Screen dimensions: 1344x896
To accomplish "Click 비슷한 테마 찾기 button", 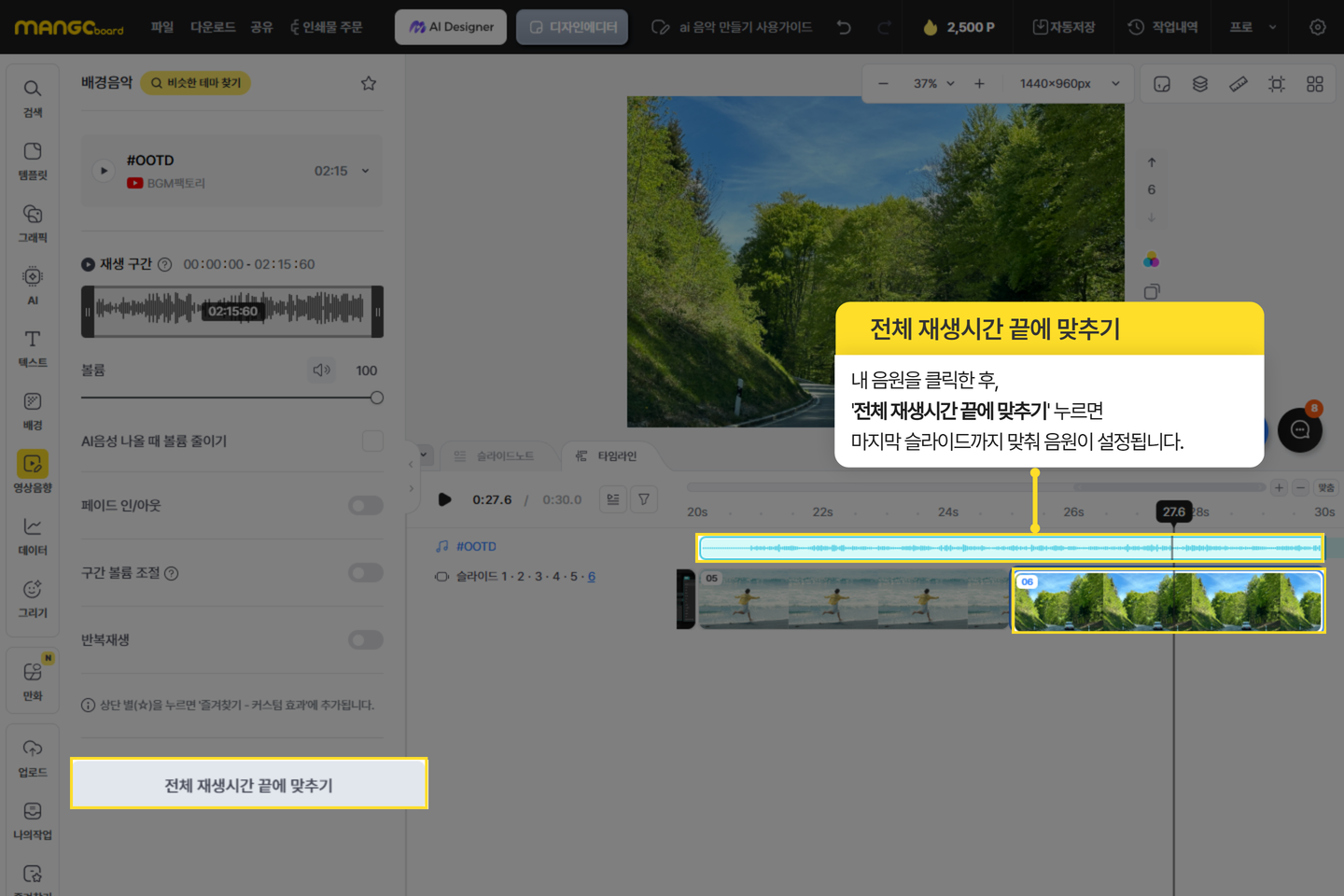I will (x=195, y=83).
